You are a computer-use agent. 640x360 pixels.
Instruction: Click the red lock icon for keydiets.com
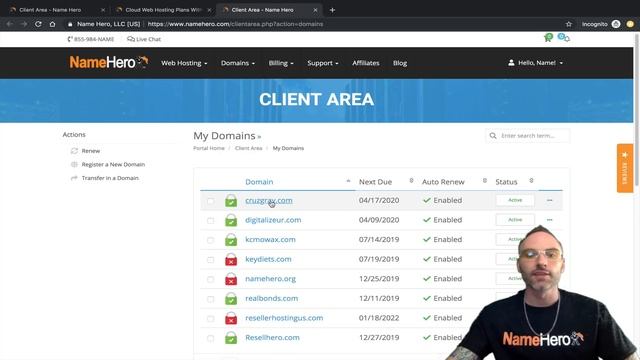click(x=231, y=259)
